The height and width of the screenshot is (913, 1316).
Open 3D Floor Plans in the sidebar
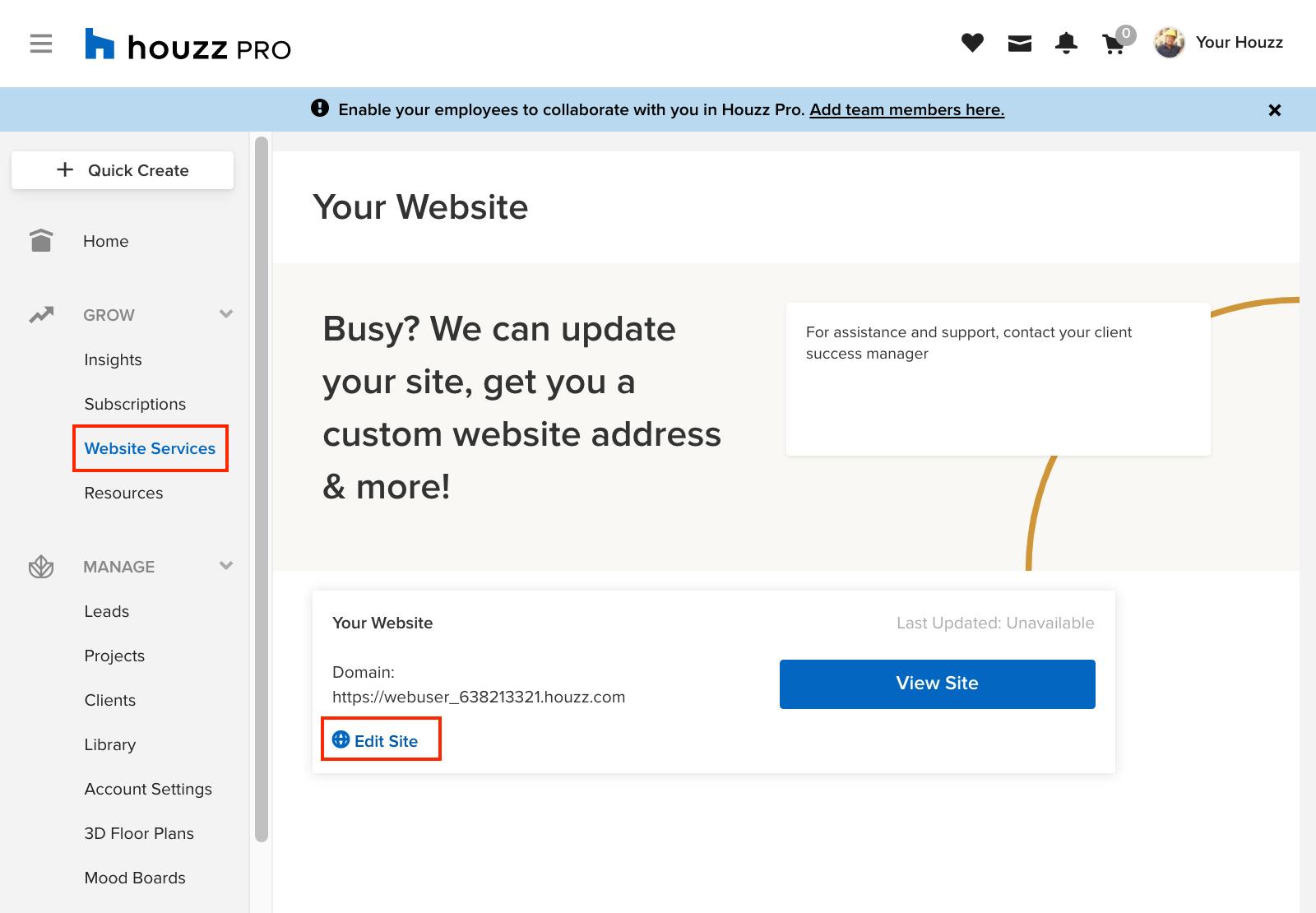(139, 833)
